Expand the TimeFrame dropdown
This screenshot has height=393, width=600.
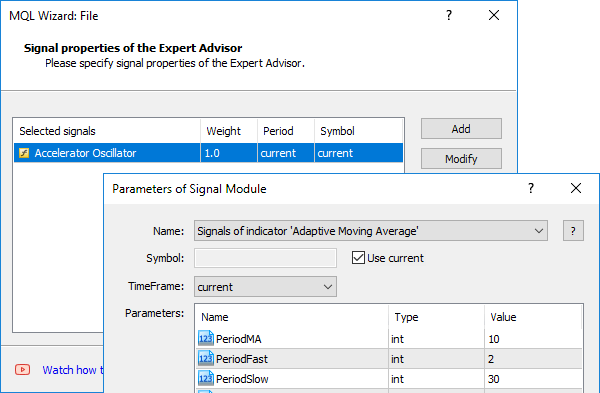click(265, 287)
